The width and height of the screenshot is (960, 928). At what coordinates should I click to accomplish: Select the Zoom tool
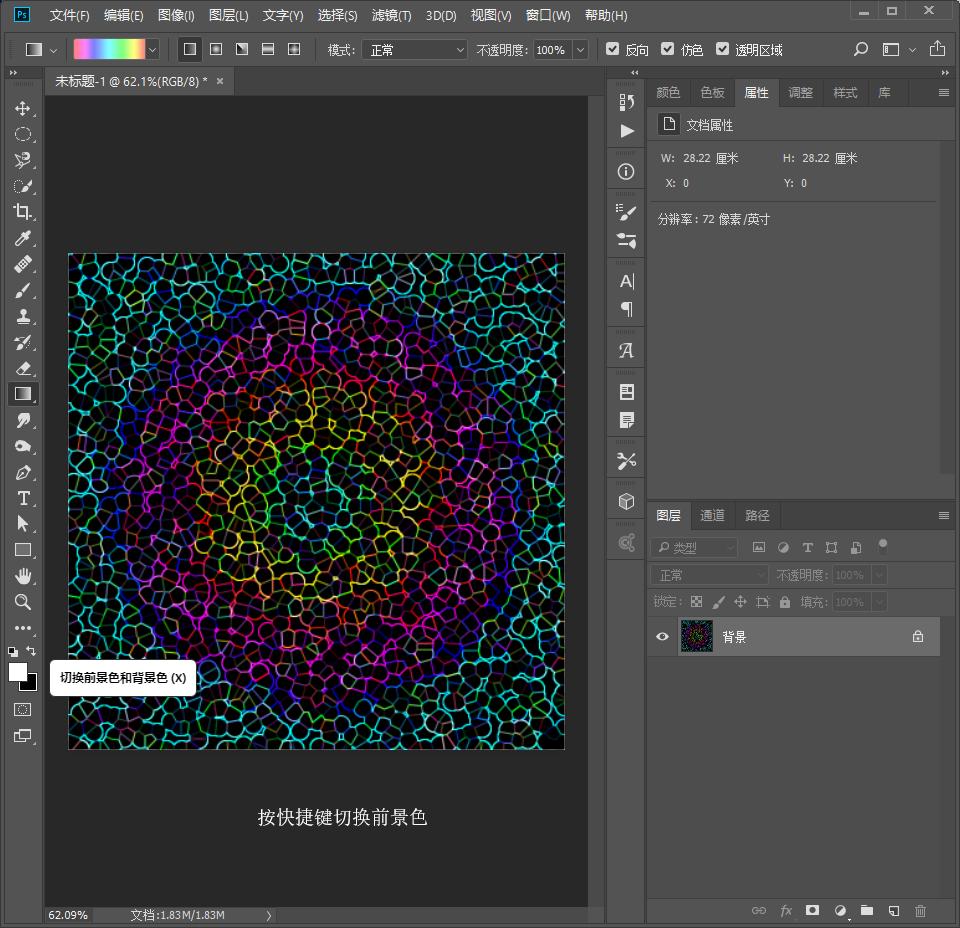(22, 602)
